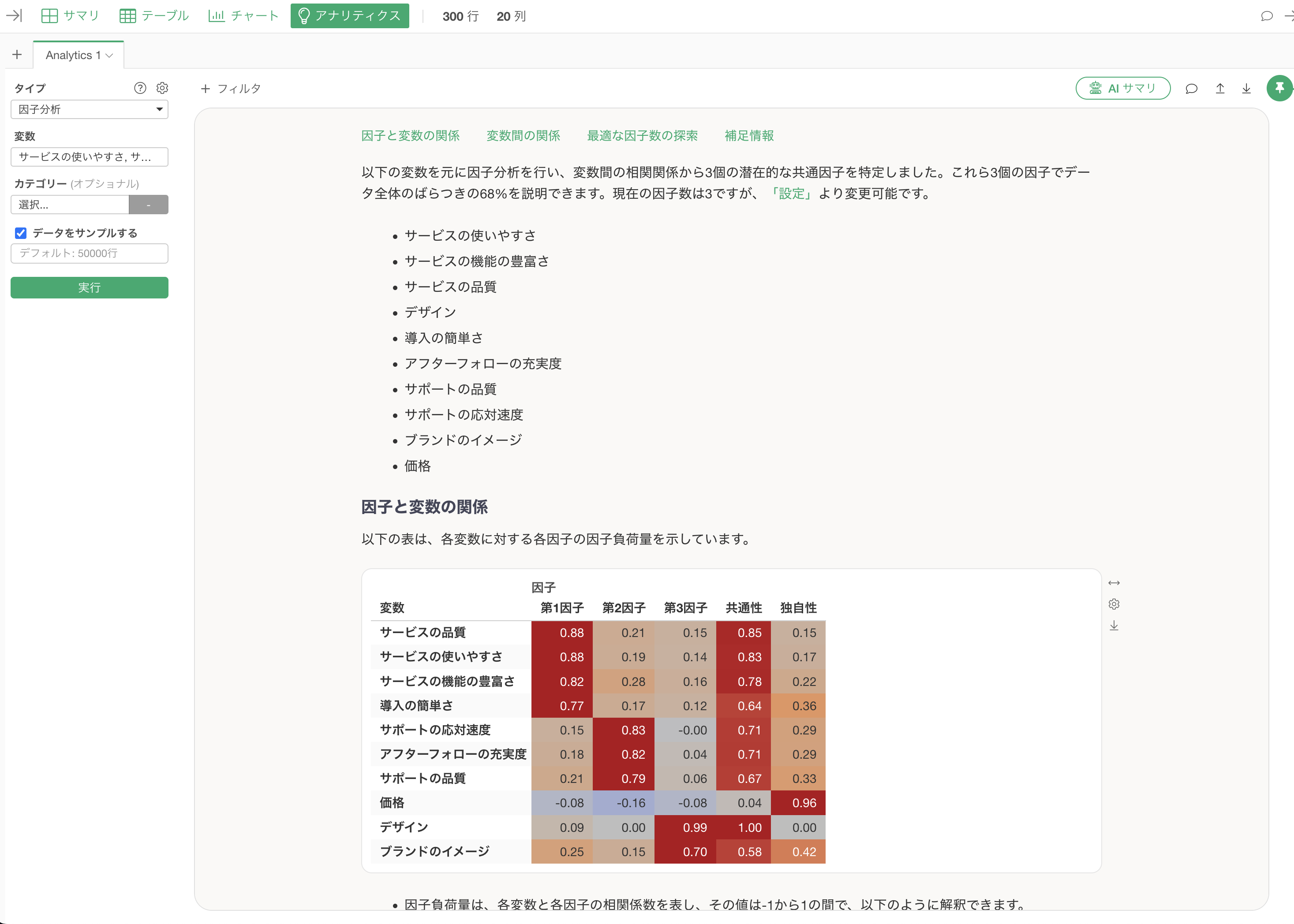This screenshot has height=924, width=1294.
Task: Click the gray dash button beside 選択
Action: (x=149, y=205)
